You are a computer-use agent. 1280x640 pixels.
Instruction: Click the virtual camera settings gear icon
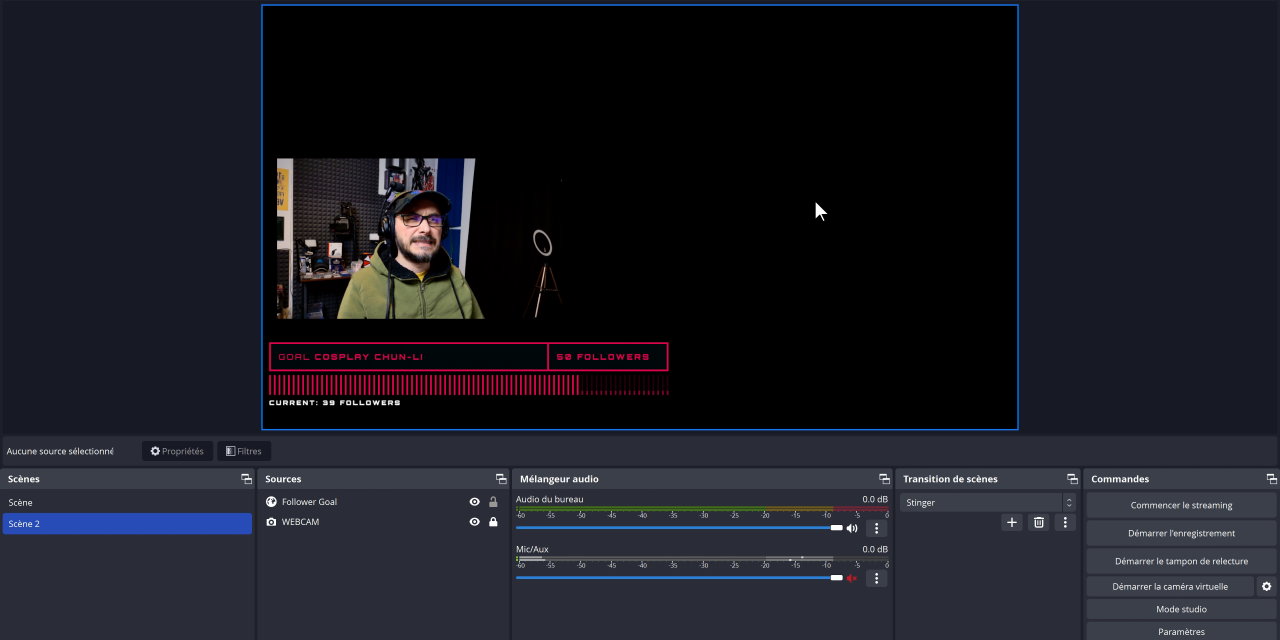coord(1267,587)
